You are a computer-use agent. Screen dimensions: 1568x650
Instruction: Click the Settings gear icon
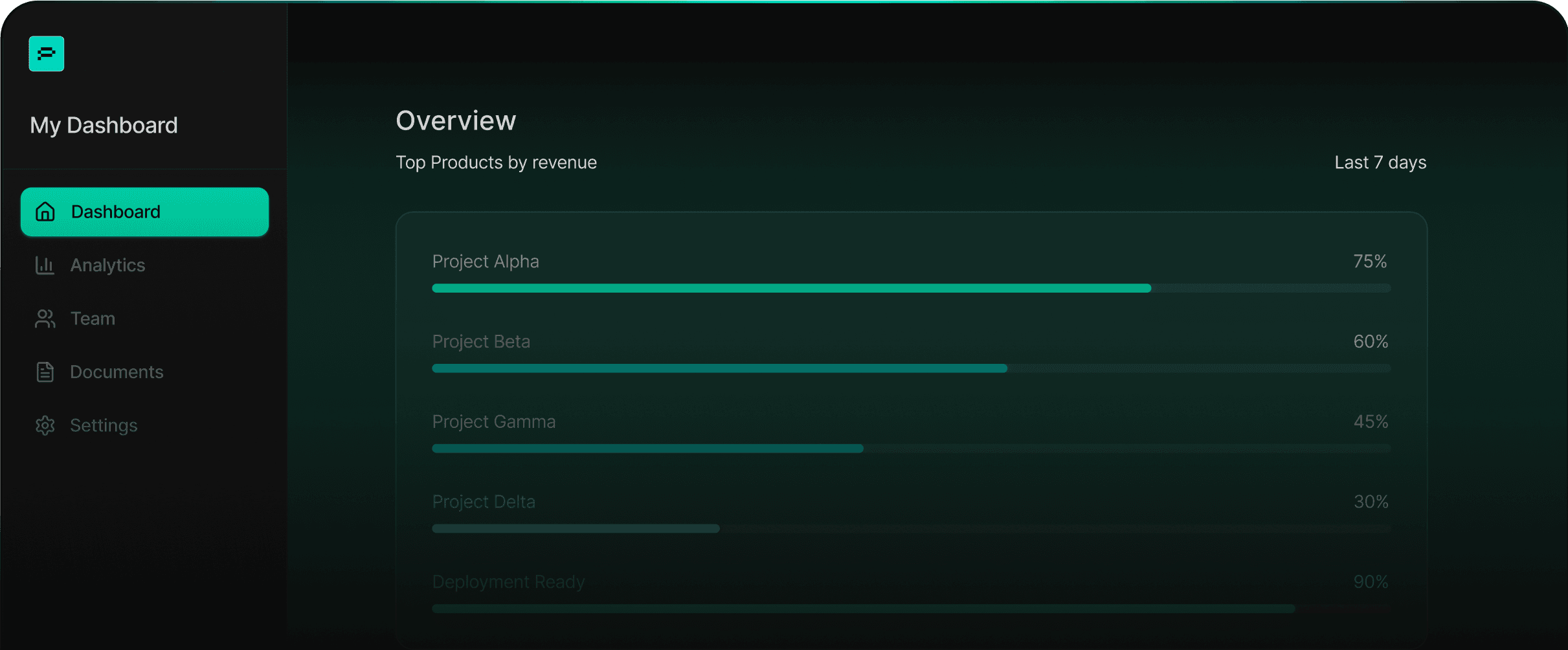pyautogui.click(x=45, y=425)
